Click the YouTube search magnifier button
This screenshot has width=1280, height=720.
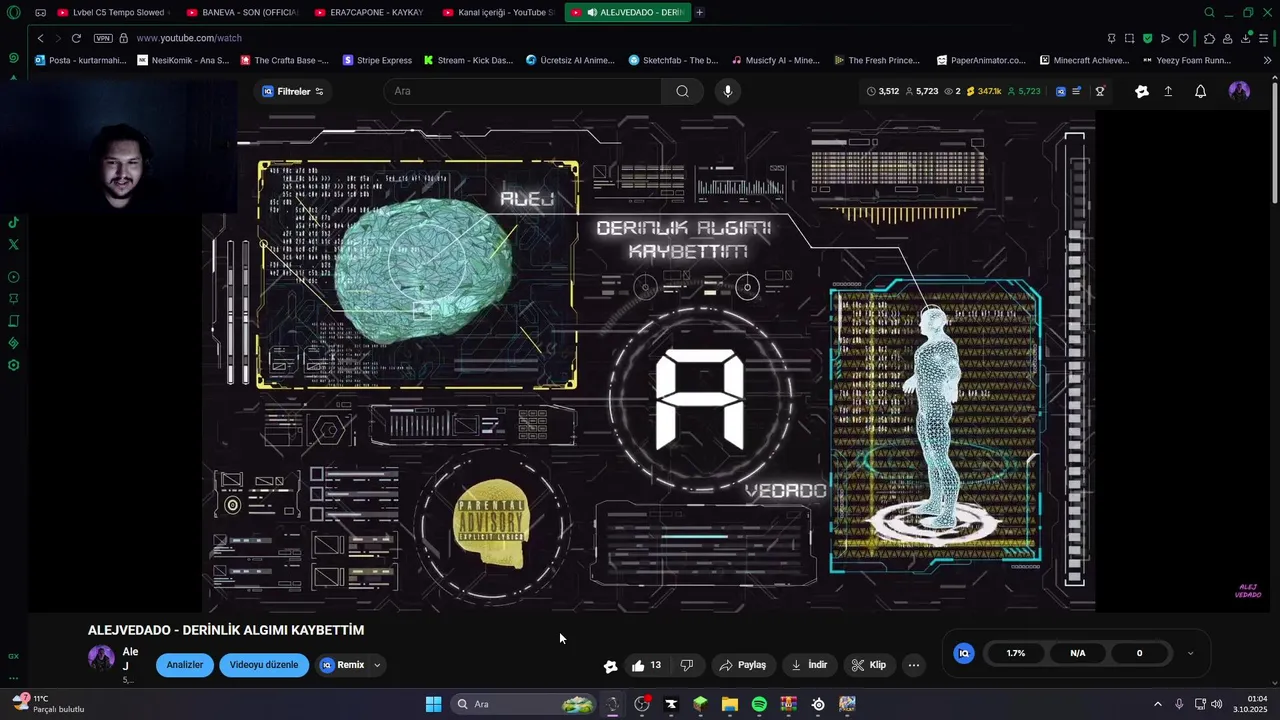[x=682, y=91]
